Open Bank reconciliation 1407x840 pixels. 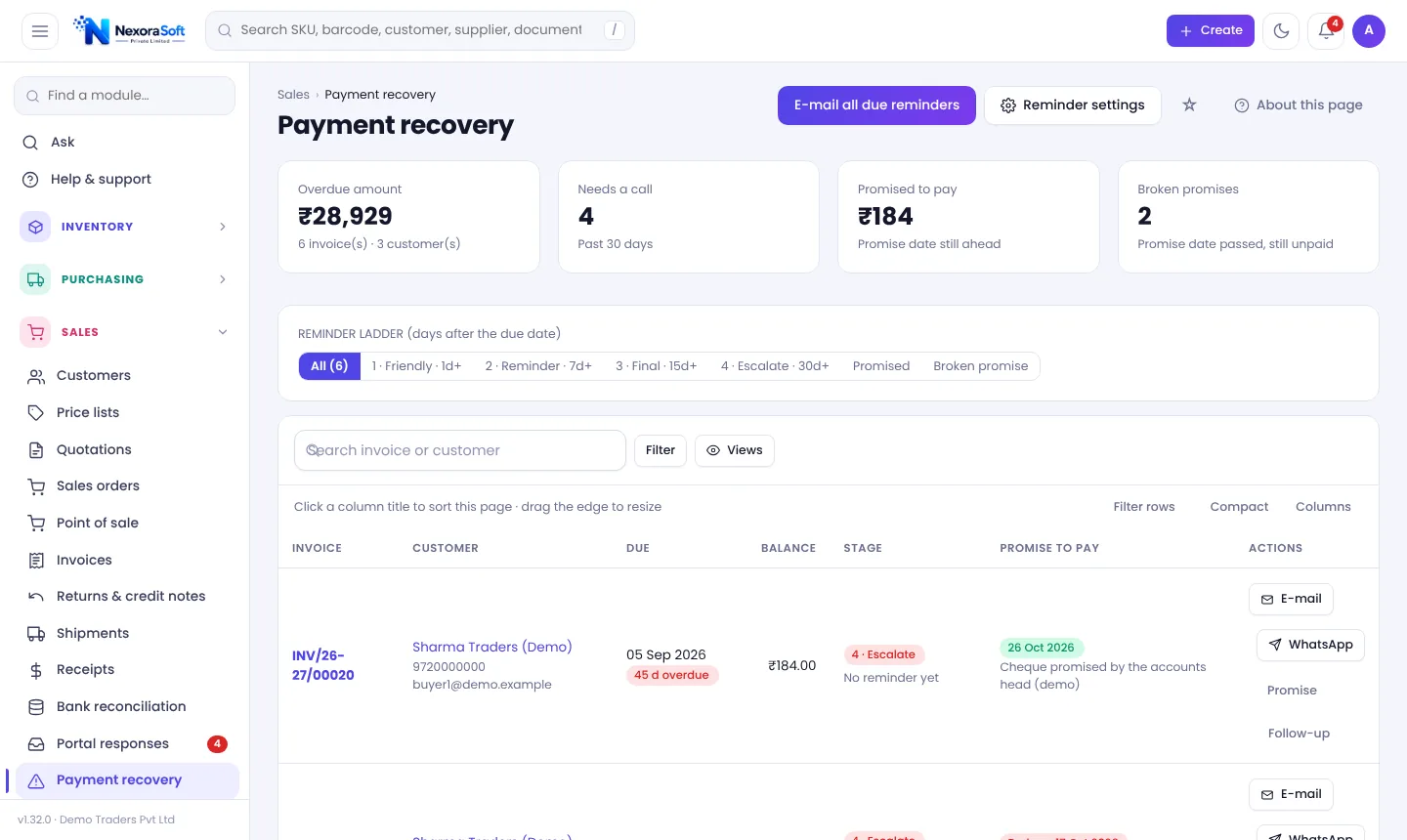(125, 706)
